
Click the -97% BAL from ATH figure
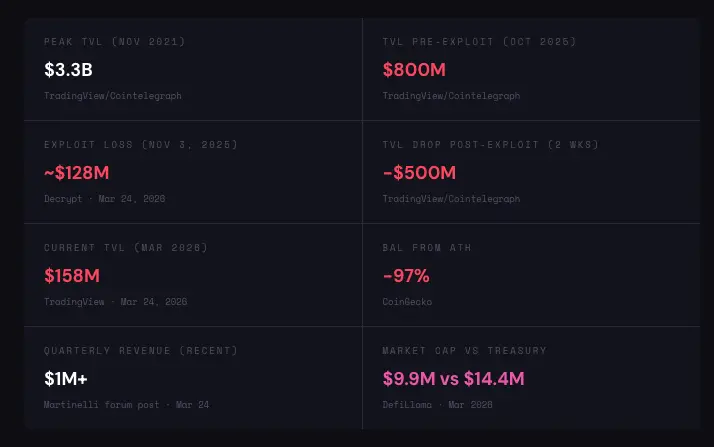click(x=406, y=275)
